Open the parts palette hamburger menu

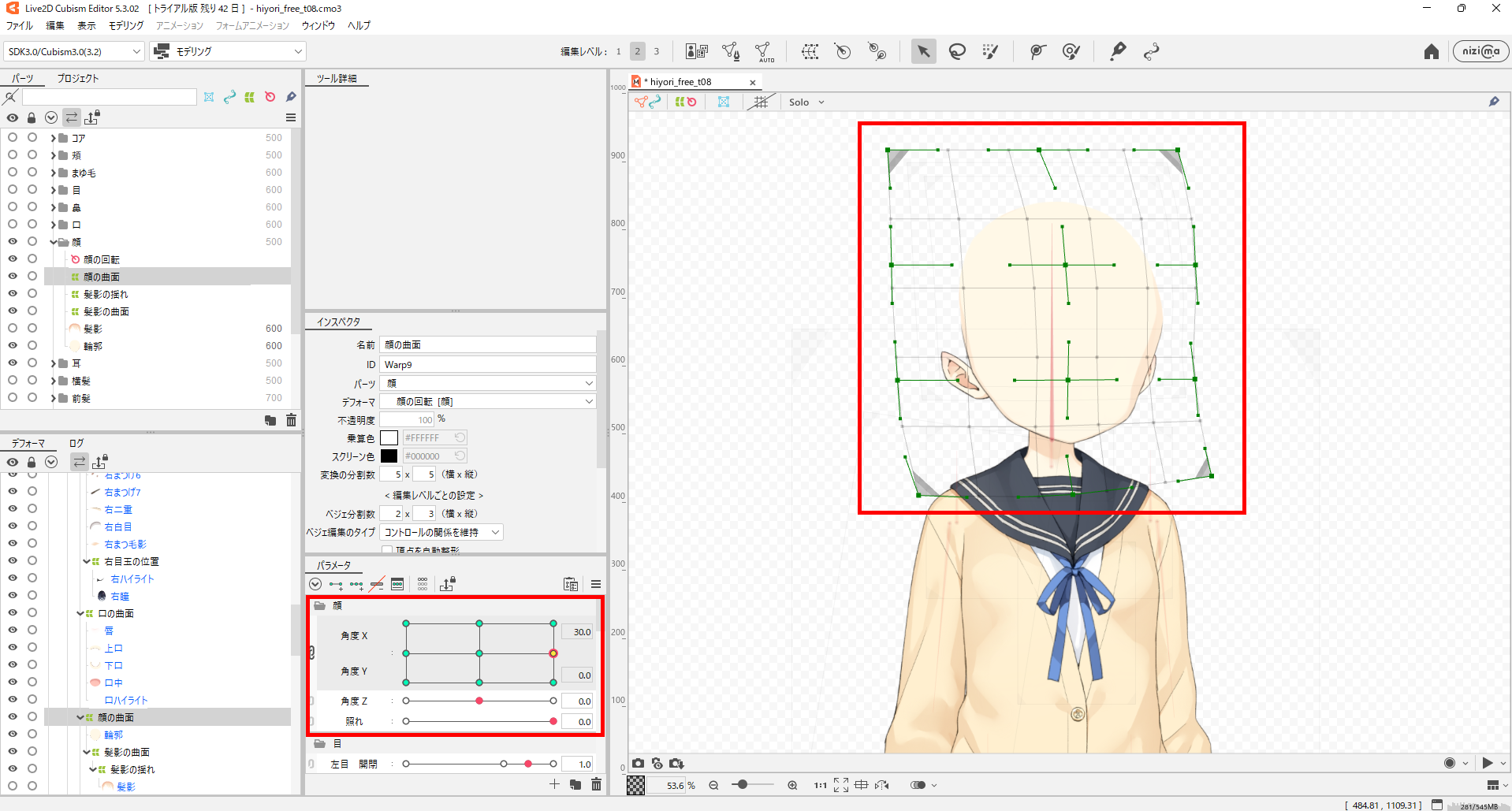pyautogui.click(x=291, y=117)
